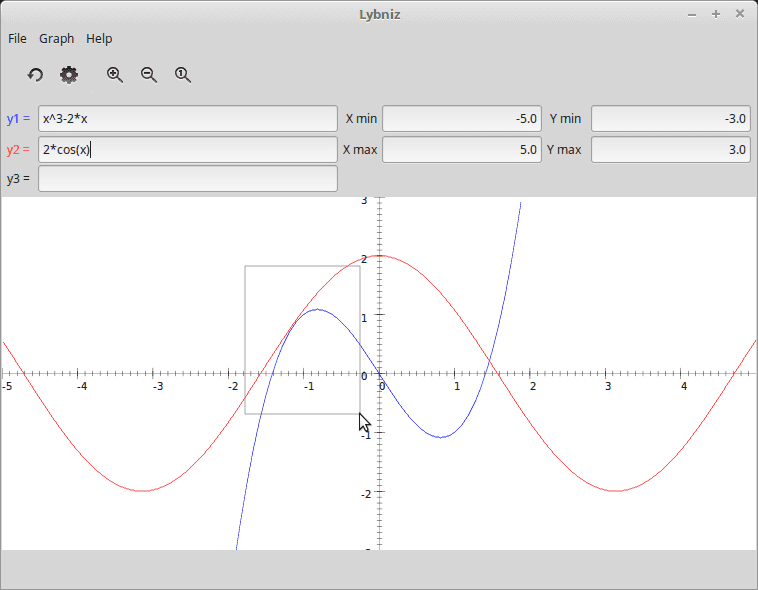Minimize the Lybniz window
758x590 pixels.
692,14
